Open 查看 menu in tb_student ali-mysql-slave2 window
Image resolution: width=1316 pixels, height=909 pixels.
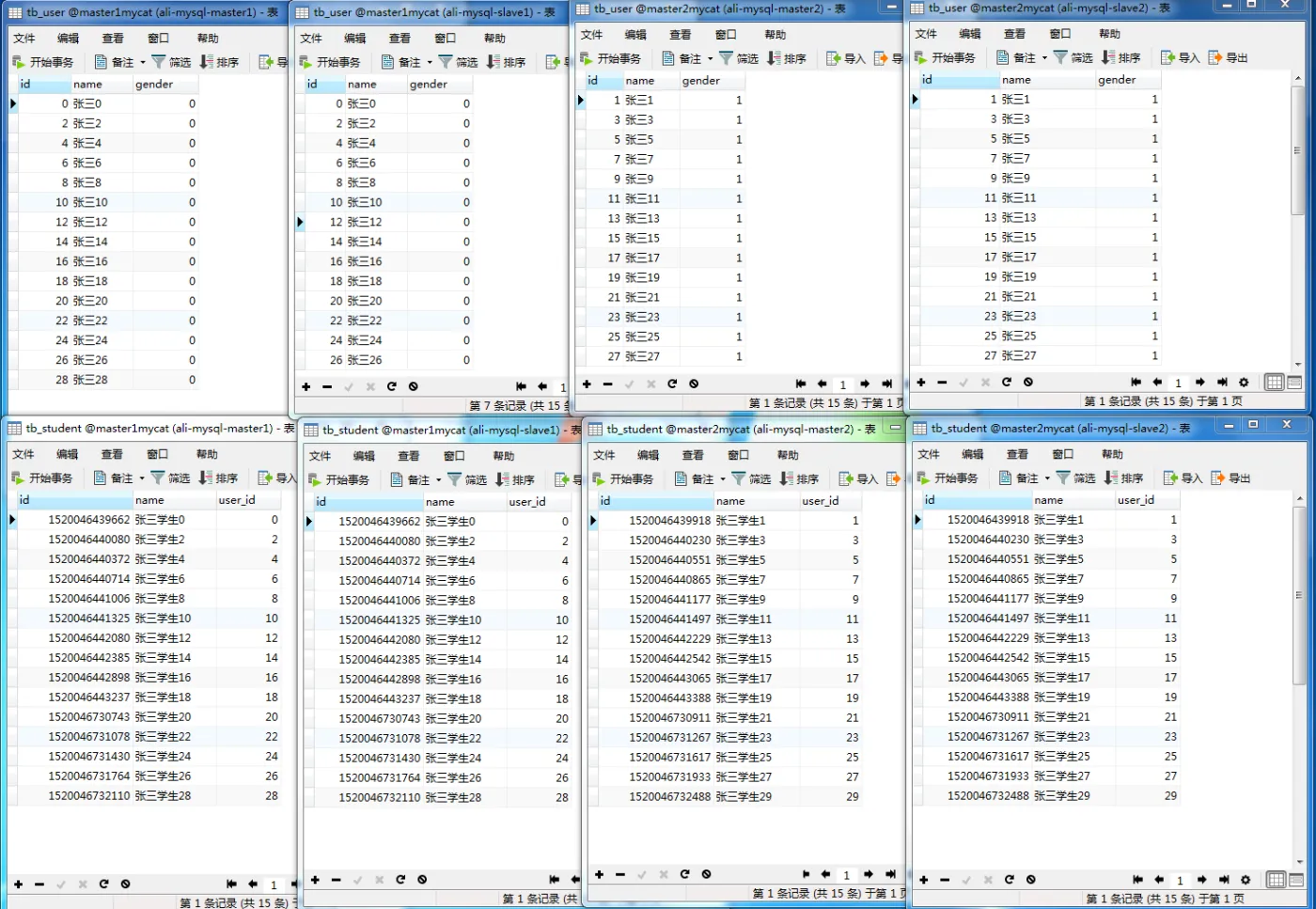pyautogui.click(x=1018, y=454)
